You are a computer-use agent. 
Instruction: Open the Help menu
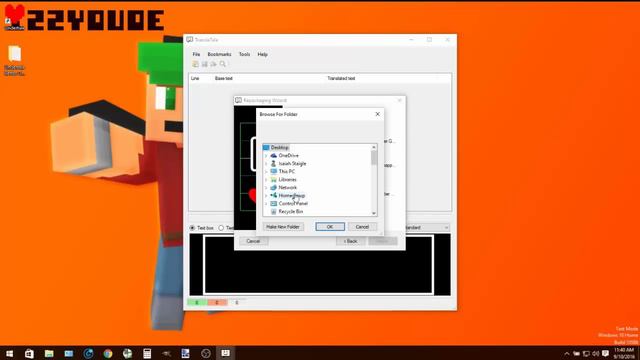(x=262, y=54)
